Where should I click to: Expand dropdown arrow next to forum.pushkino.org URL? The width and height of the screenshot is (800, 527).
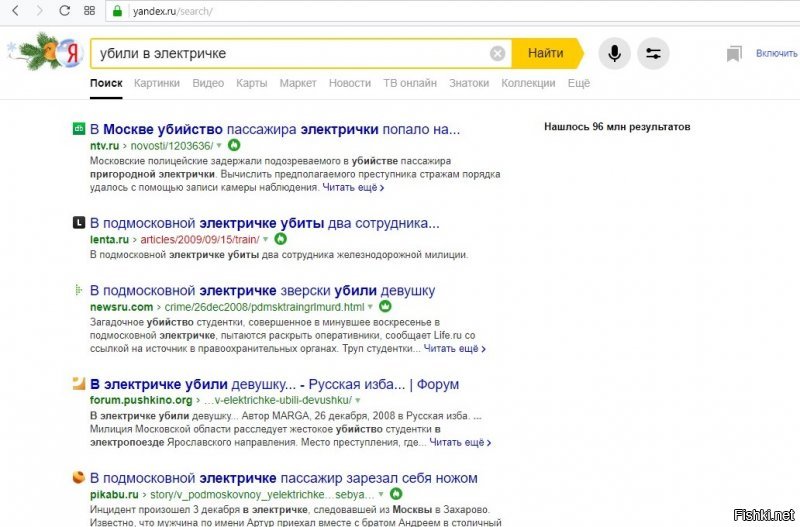[x=358, y=400]
